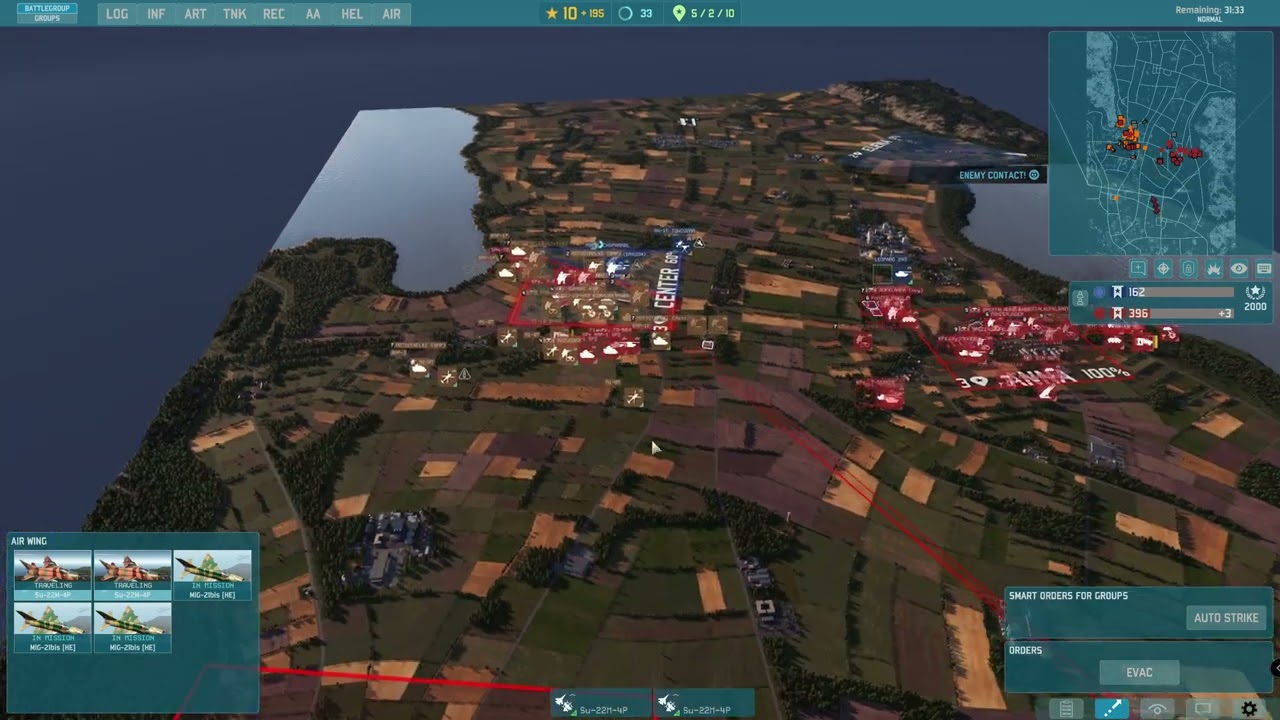The width and height of the screenshot is (1280, 720).
Task: Toggle the highlighted line drawing tool icon
Action: pyautogui.click(x=1111, y=709)
